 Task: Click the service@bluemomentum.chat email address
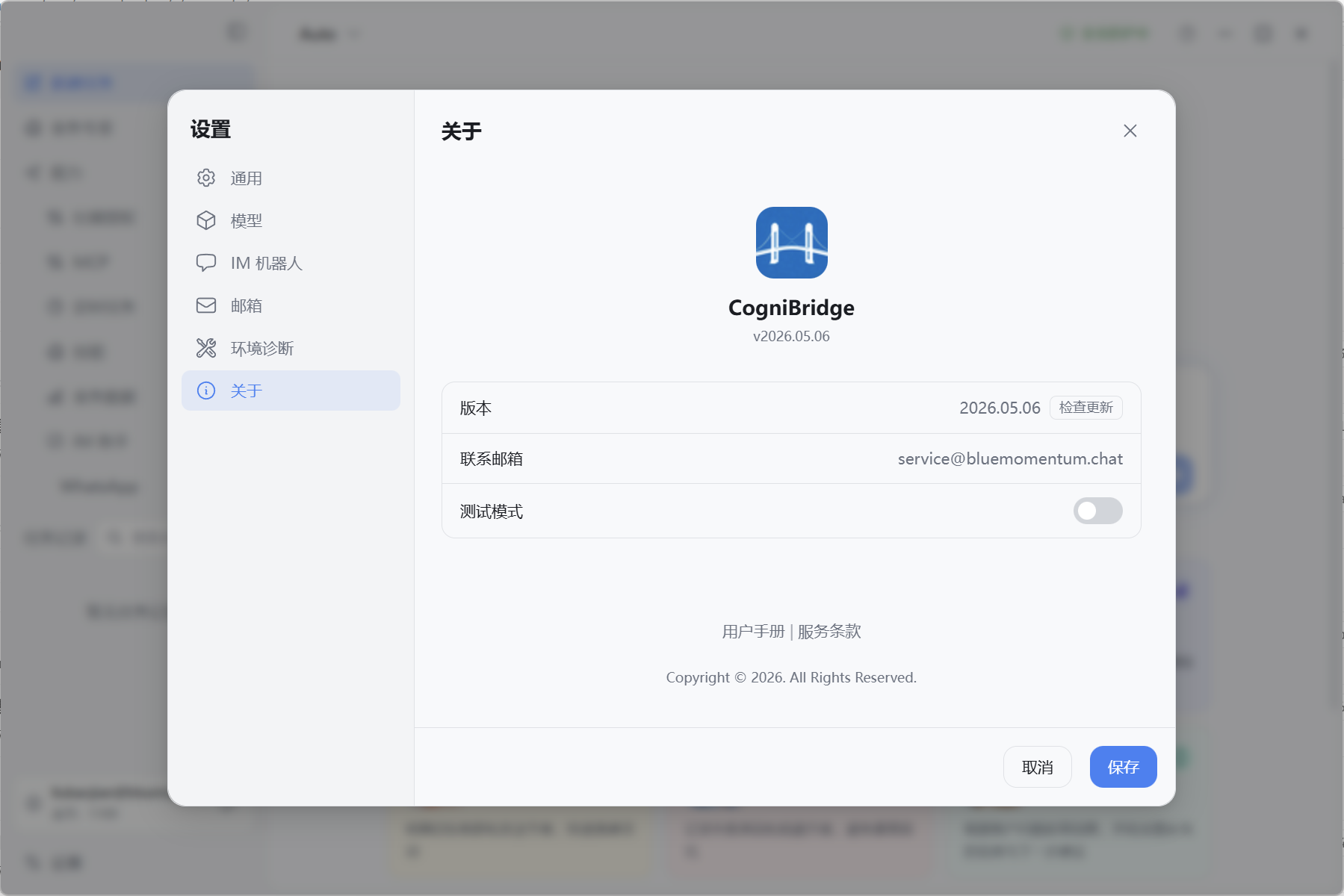[x=1010, y=458]
